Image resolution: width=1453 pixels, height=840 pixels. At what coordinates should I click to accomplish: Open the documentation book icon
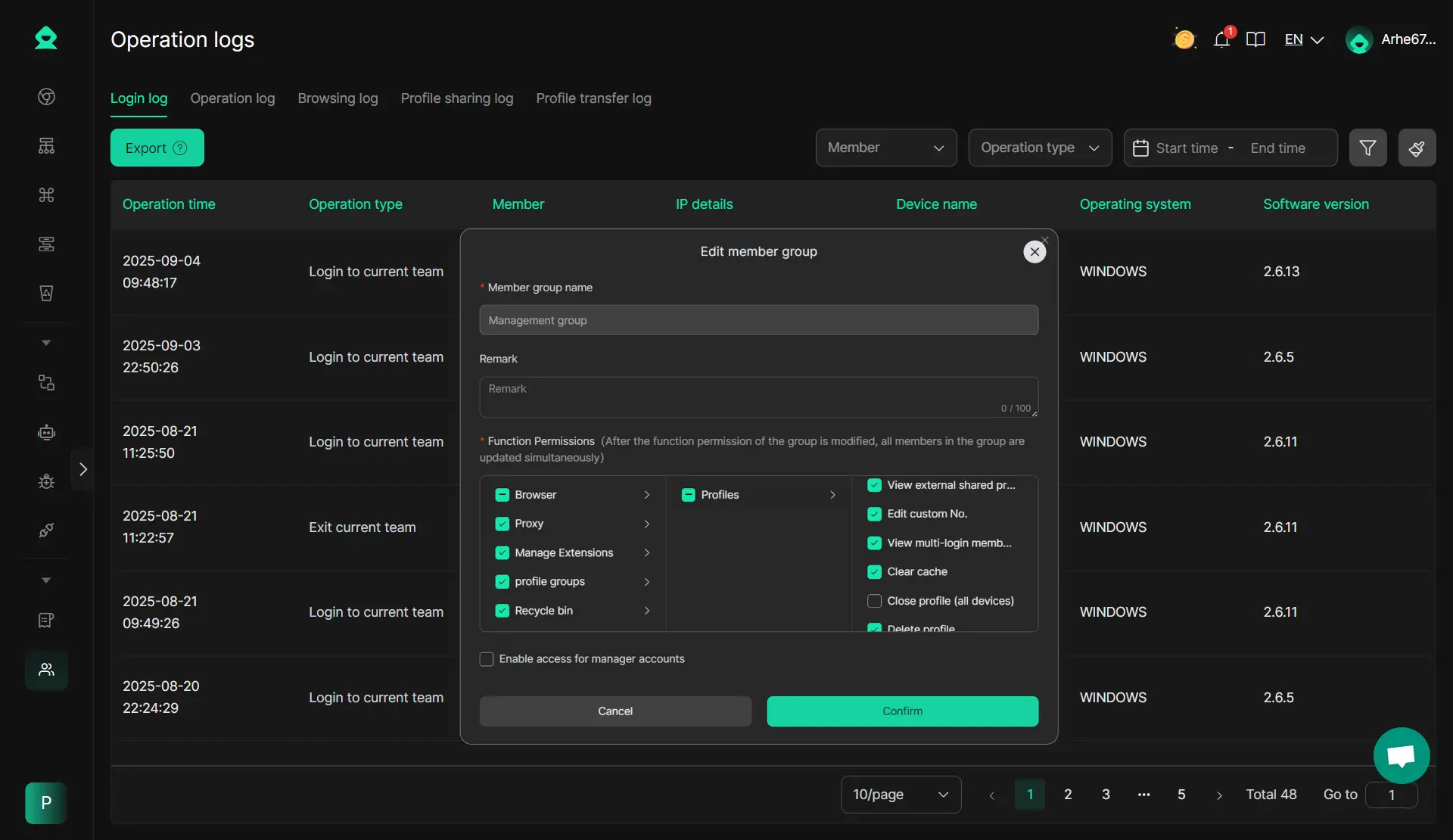(x=1255, y=39)
